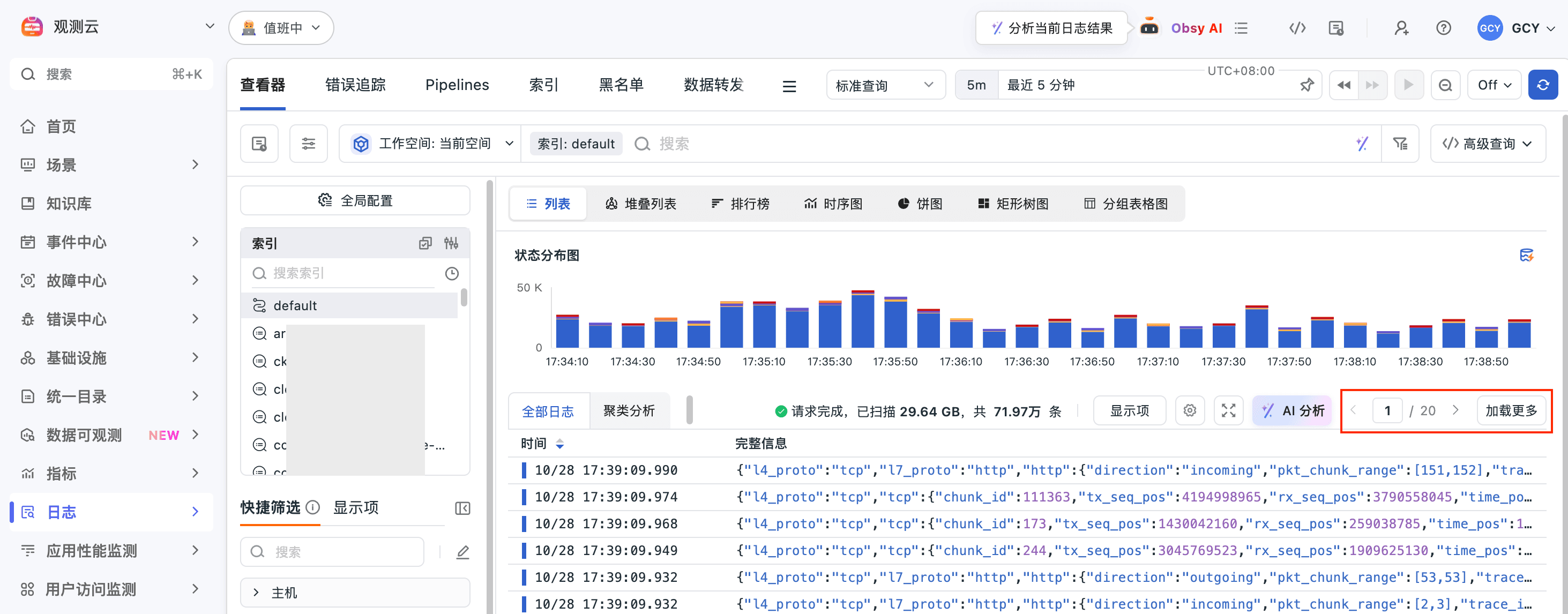Click the AI magic wand in search bar
This screenshot has width=1568, height=614.
click(1362, 144)
